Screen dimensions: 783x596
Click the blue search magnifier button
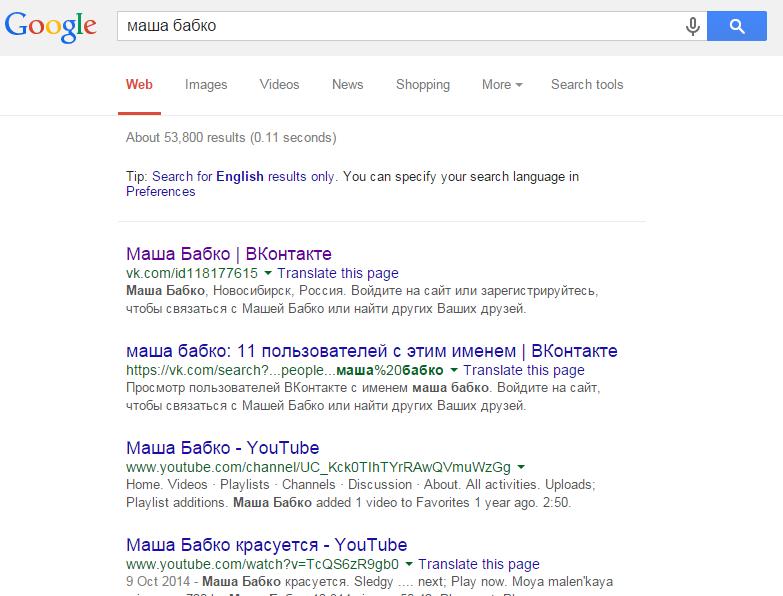pos(737,26)
